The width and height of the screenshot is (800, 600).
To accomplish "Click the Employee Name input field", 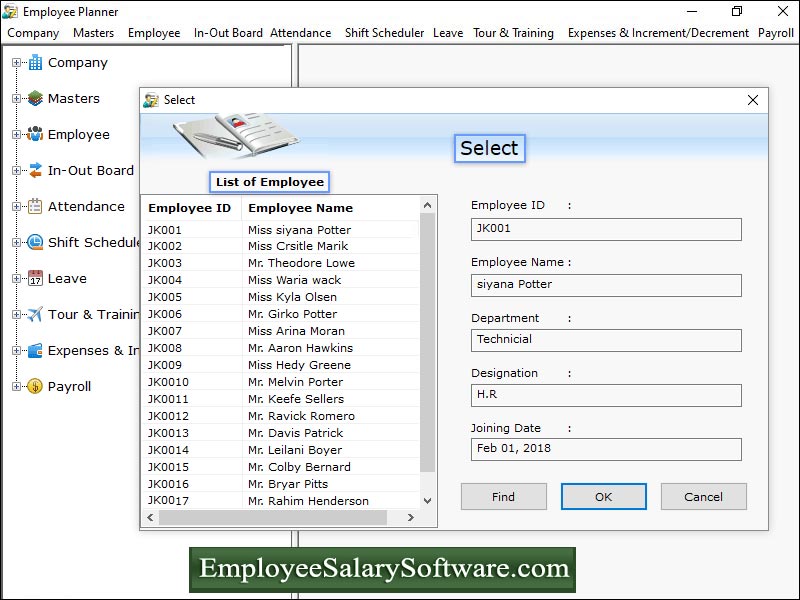I will (x=606, y=285).
